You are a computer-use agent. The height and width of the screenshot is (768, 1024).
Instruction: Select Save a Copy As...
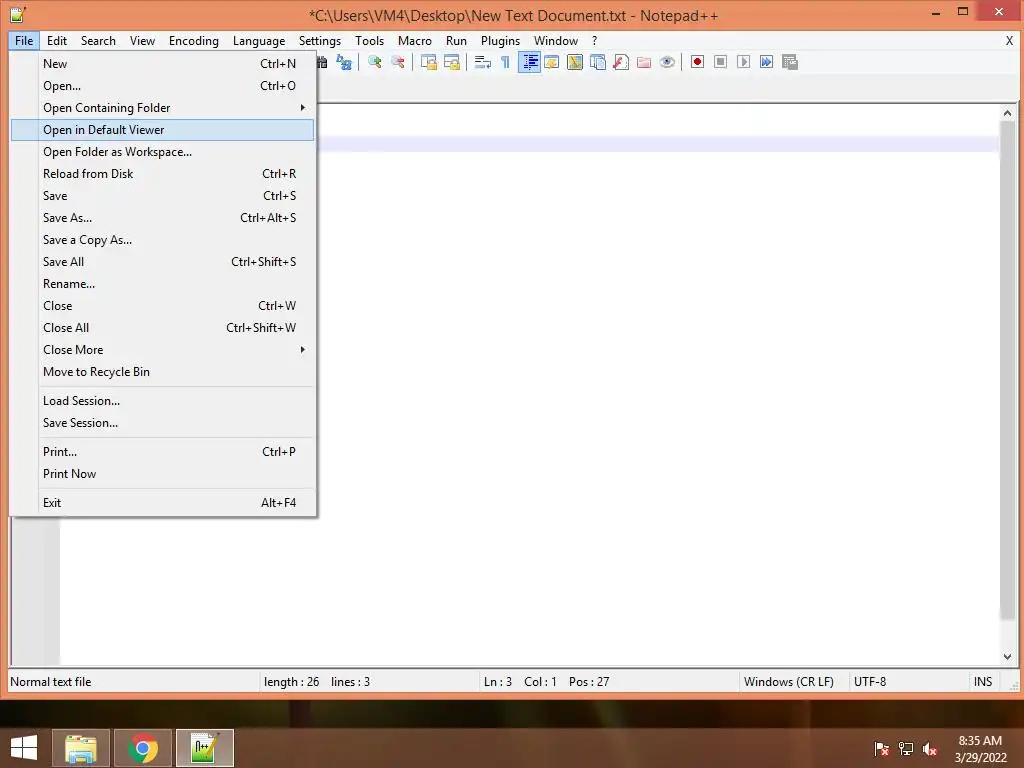tap(163, 240)
